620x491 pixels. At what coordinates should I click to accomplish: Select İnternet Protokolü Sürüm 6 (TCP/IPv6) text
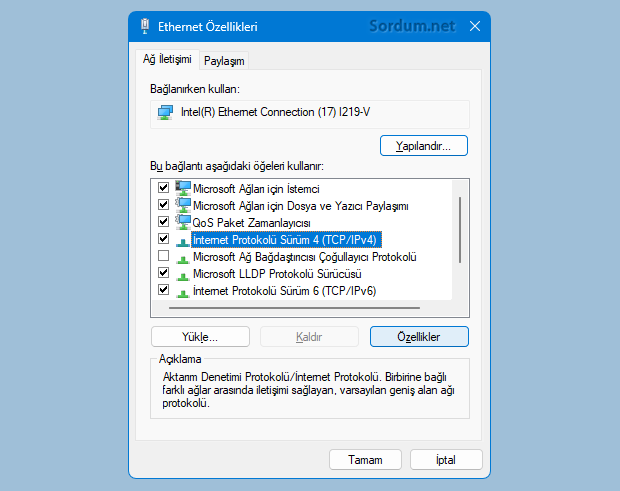(x=284, y=291)
